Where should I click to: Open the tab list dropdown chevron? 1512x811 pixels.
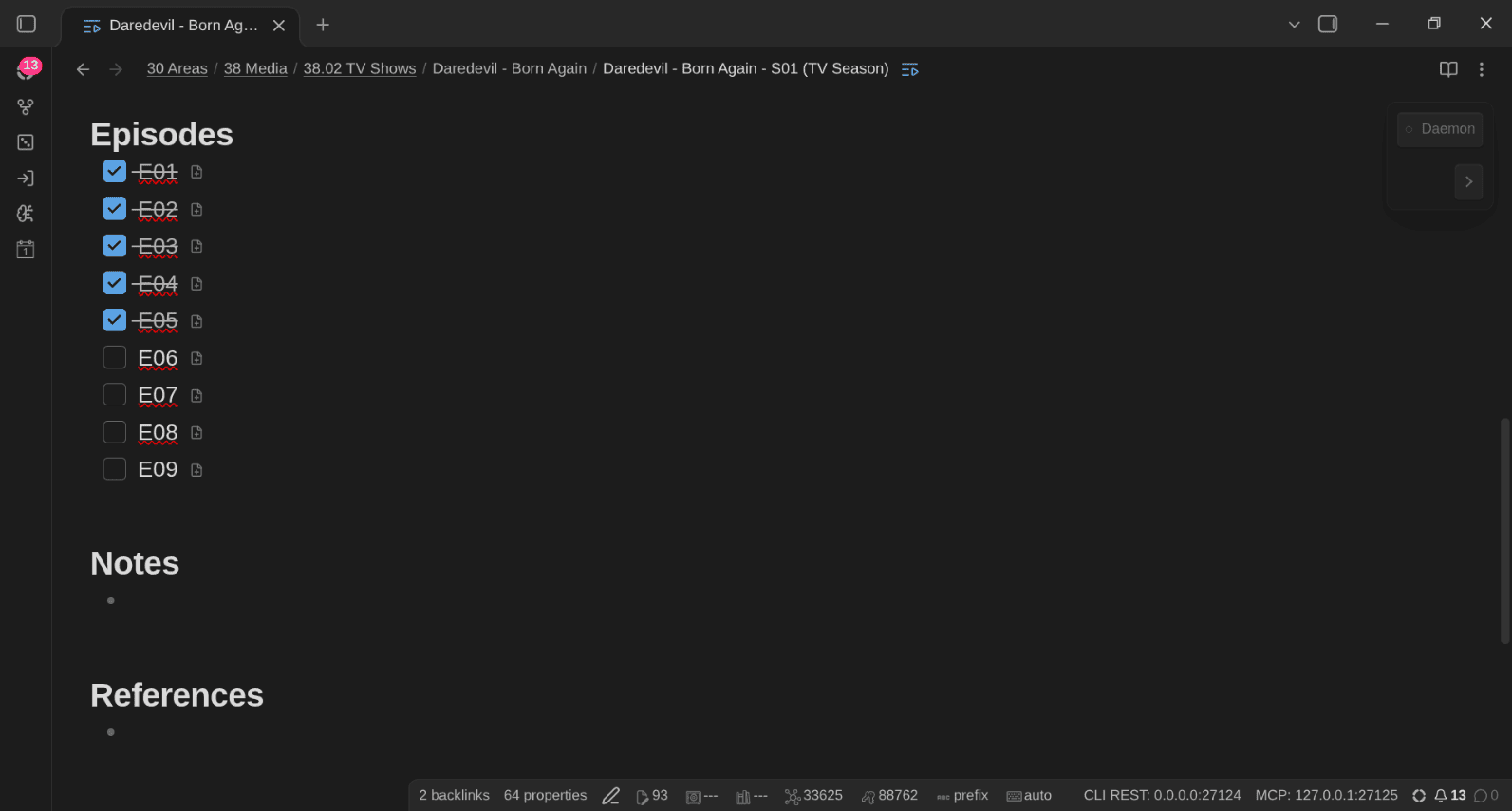[x=1294, y=25]
